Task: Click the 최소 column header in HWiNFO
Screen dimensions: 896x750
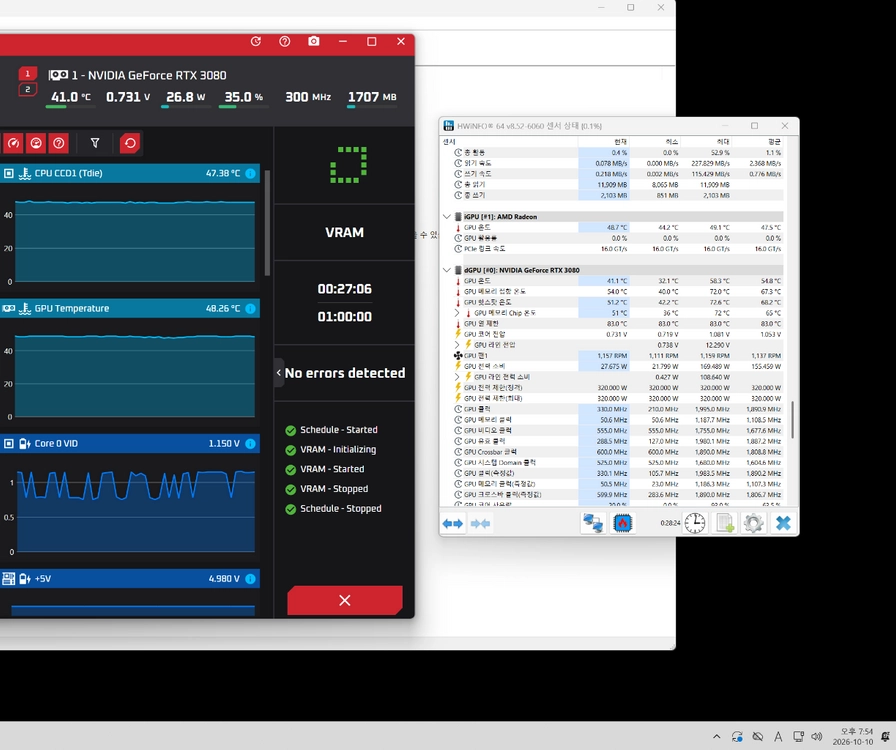Action: click(x=655, y=142)
